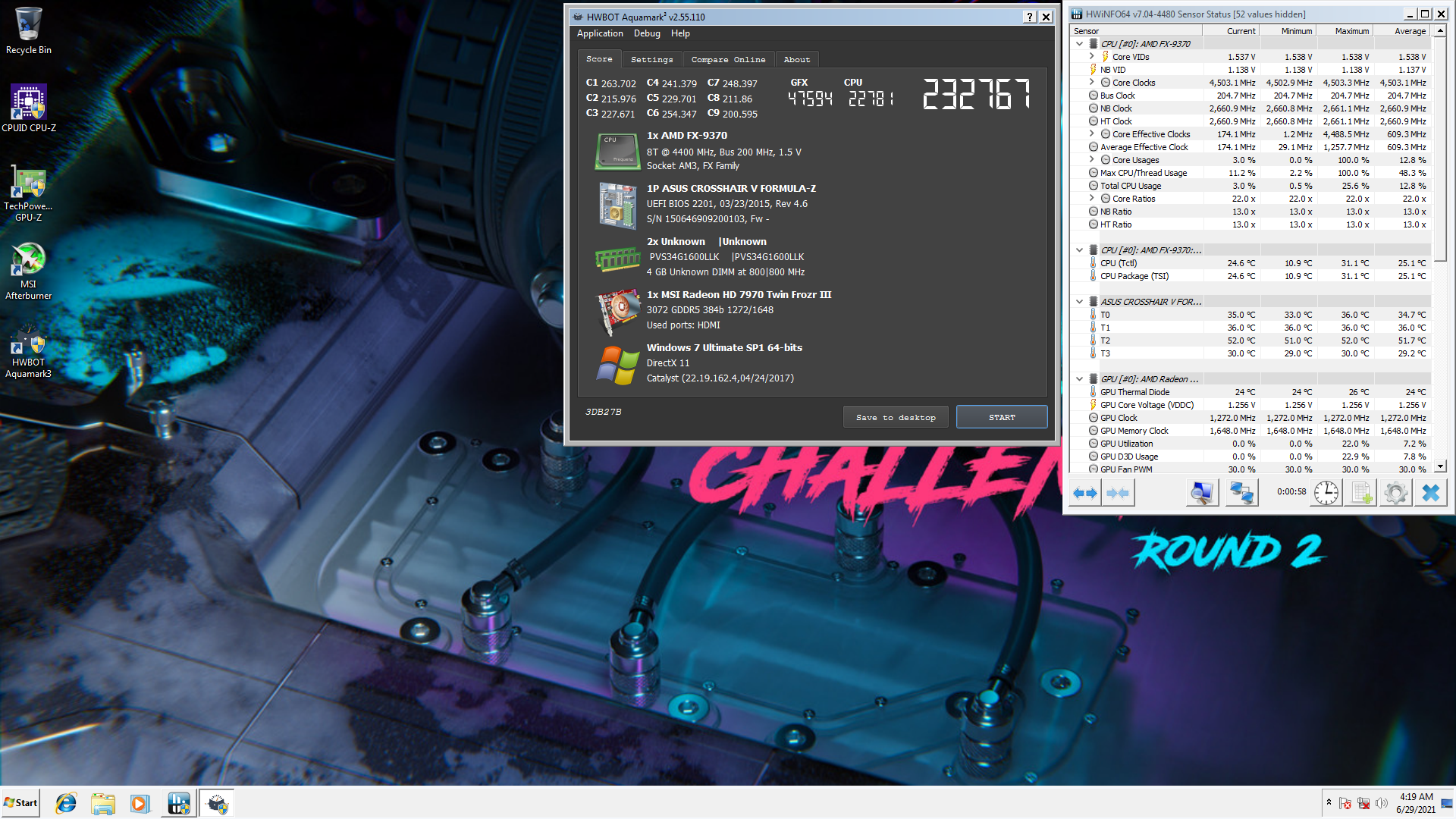This screenshot has height=819, width=1456.
Task: Select the HT Ratio sensor row
Action: tap(1250, 224)
